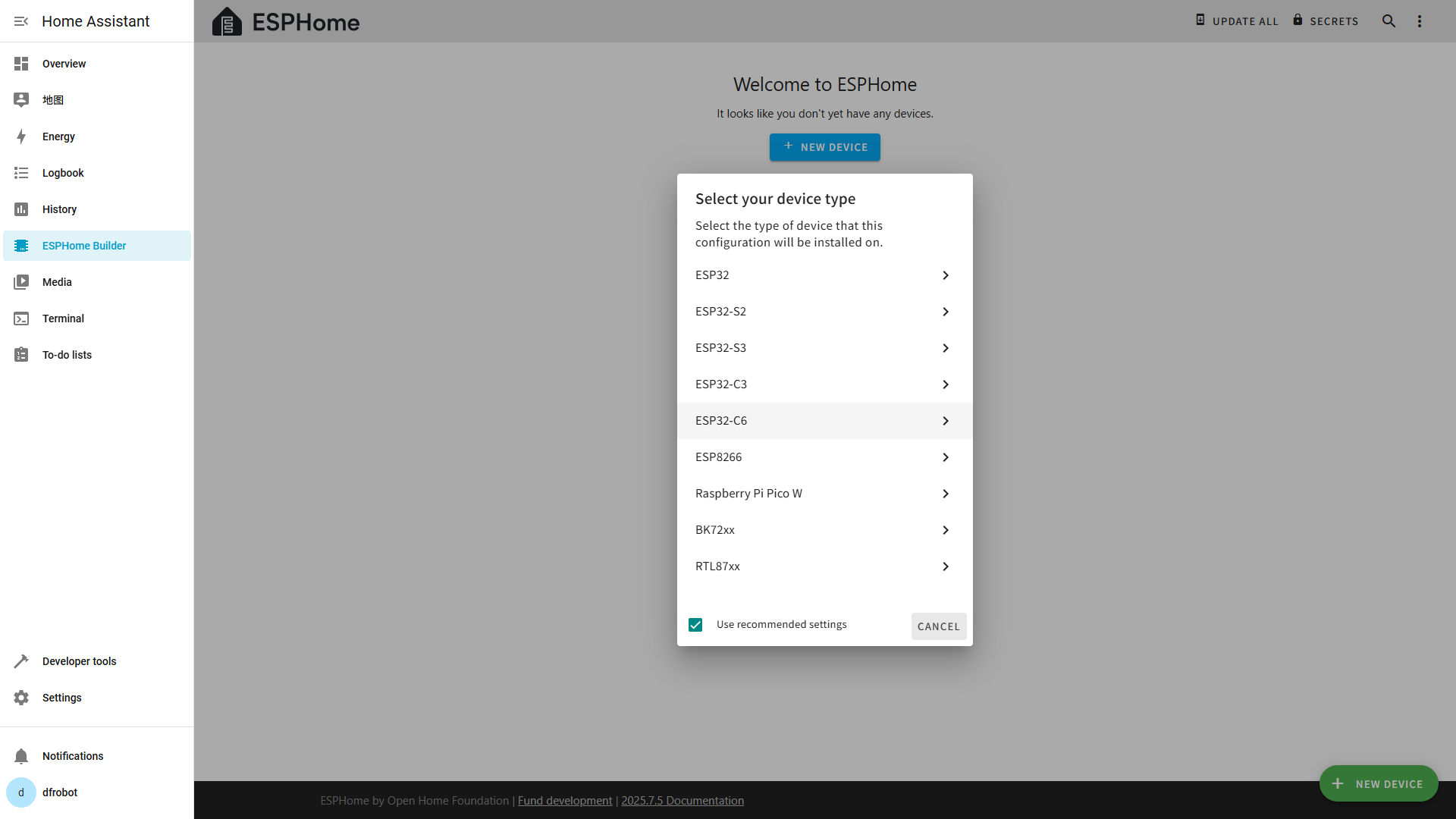Click the SECRETS button
Image resolution: width=1456 pixels, height=819 pixels.
[x=1326, y=21]
